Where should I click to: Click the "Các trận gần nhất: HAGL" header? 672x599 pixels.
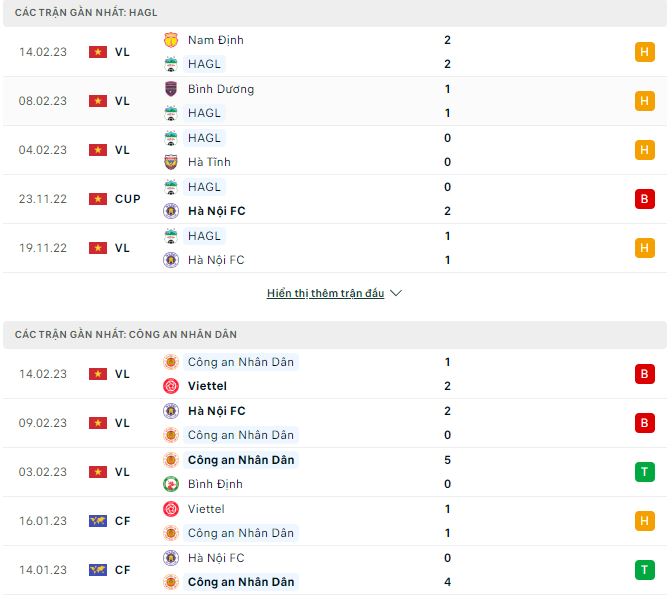pyautogui.click(x=88, y=13)
